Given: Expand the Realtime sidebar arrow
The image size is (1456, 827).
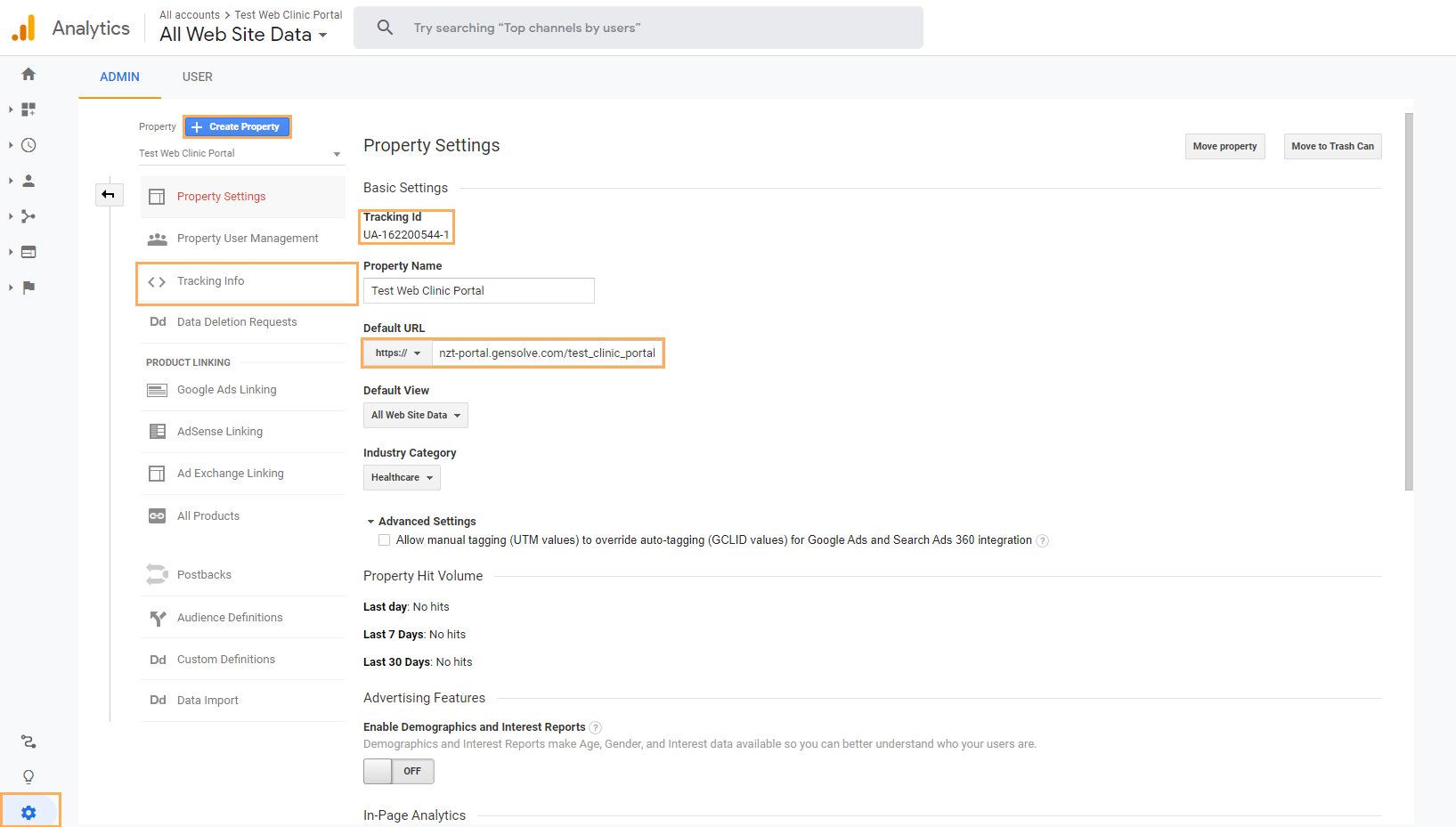Looking at the screenshot, I should point(11,145).
